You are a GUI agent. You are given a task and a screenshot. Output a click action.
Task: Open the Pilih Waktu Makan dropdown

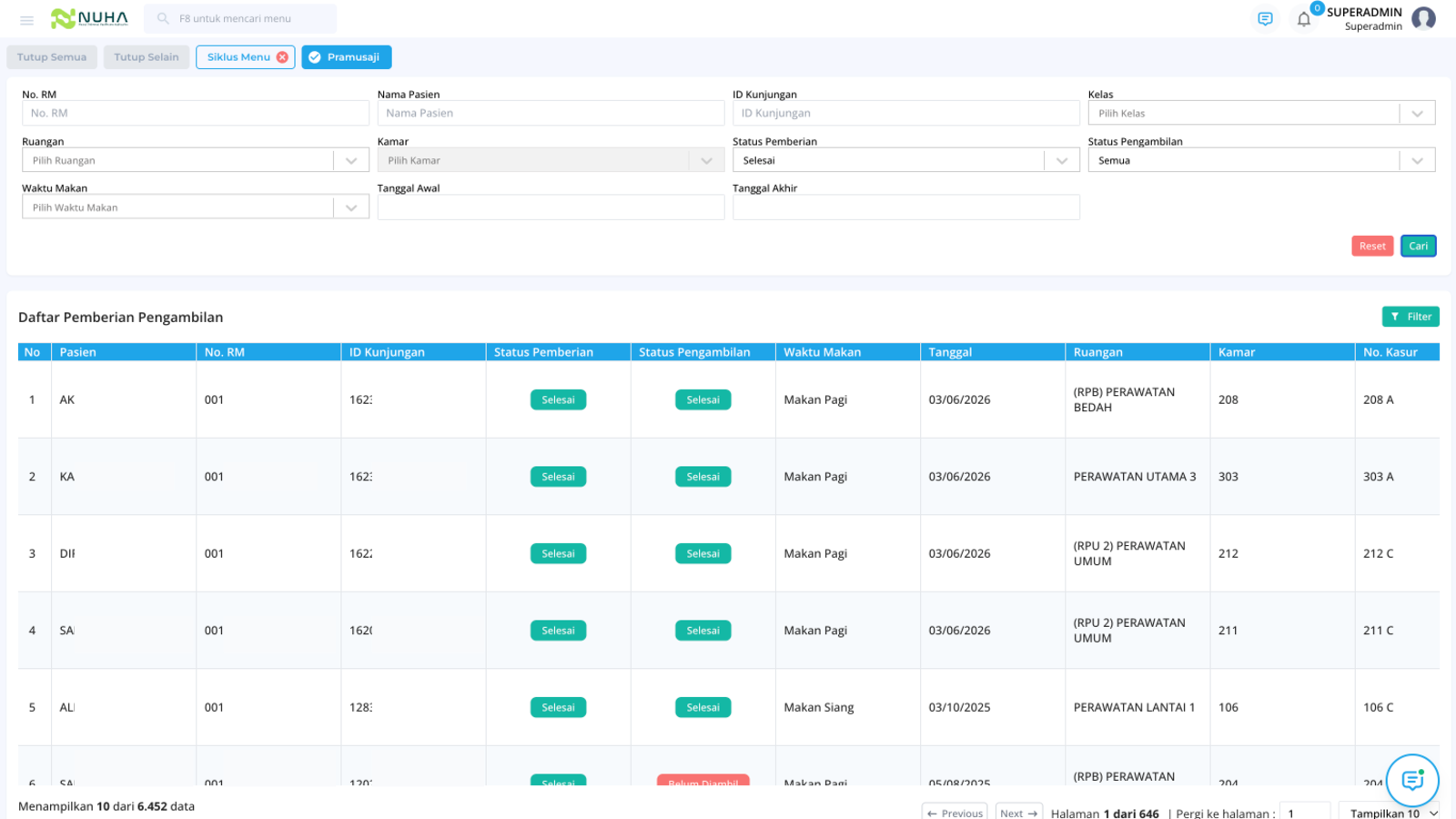click(x=196, y=207)
